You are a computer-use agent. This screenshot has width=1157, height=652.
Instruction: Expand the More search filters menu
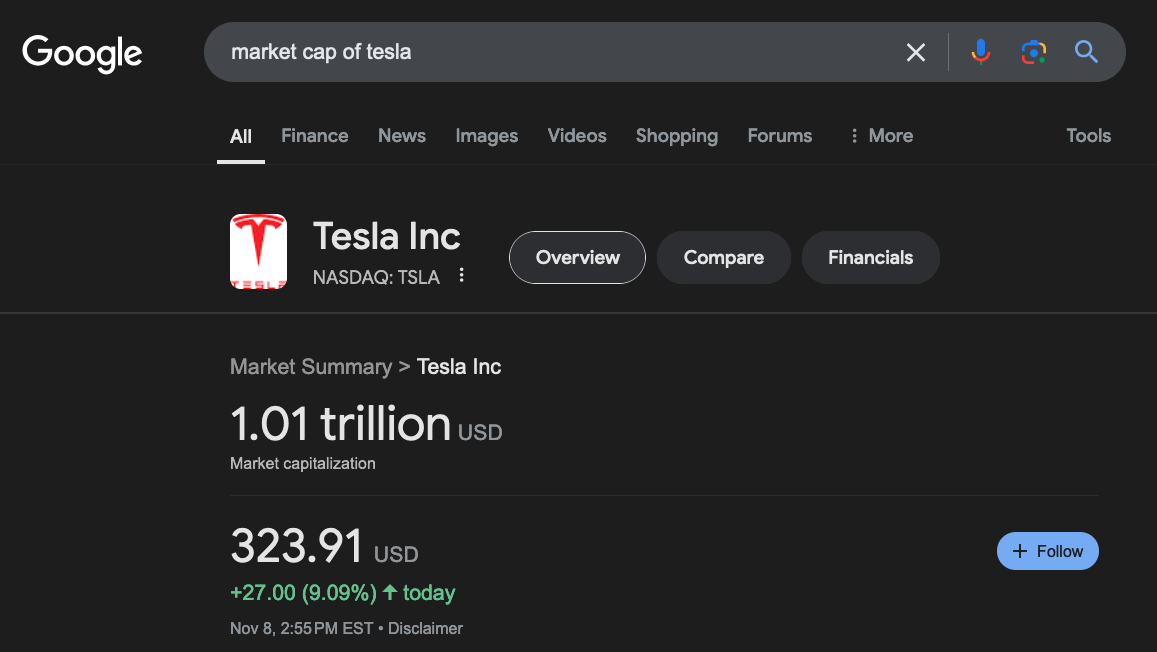pyautogui.click(x=881, y=136)
